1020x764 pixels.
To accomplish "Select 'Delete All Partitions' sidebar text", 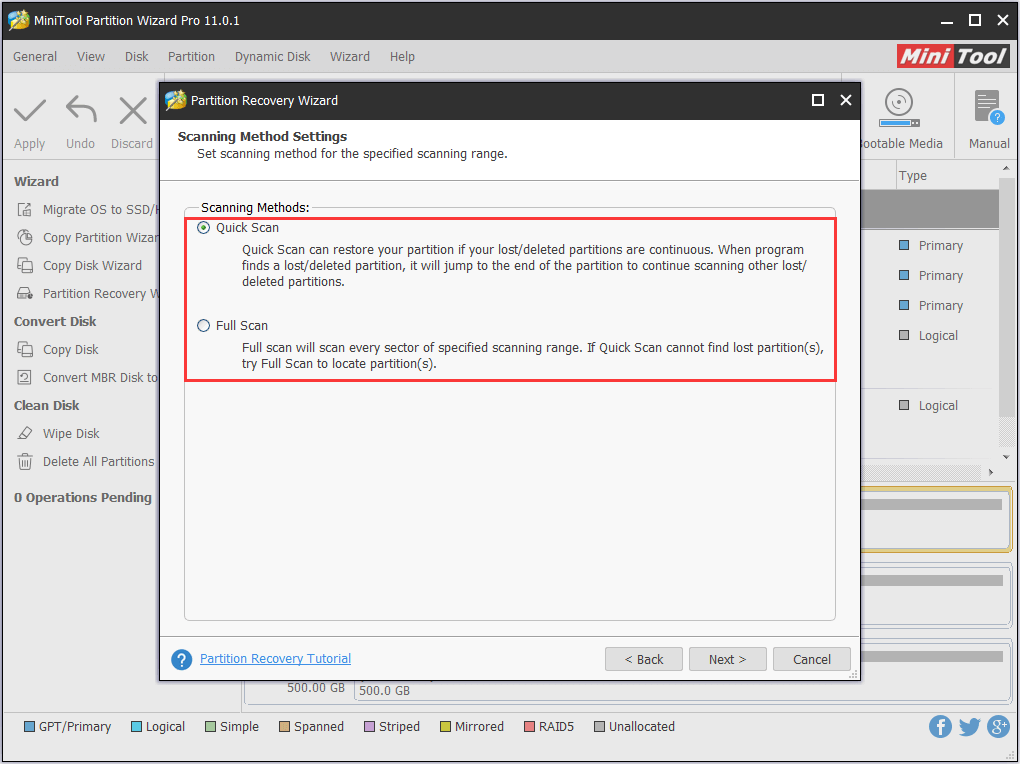I will (99, 461).
